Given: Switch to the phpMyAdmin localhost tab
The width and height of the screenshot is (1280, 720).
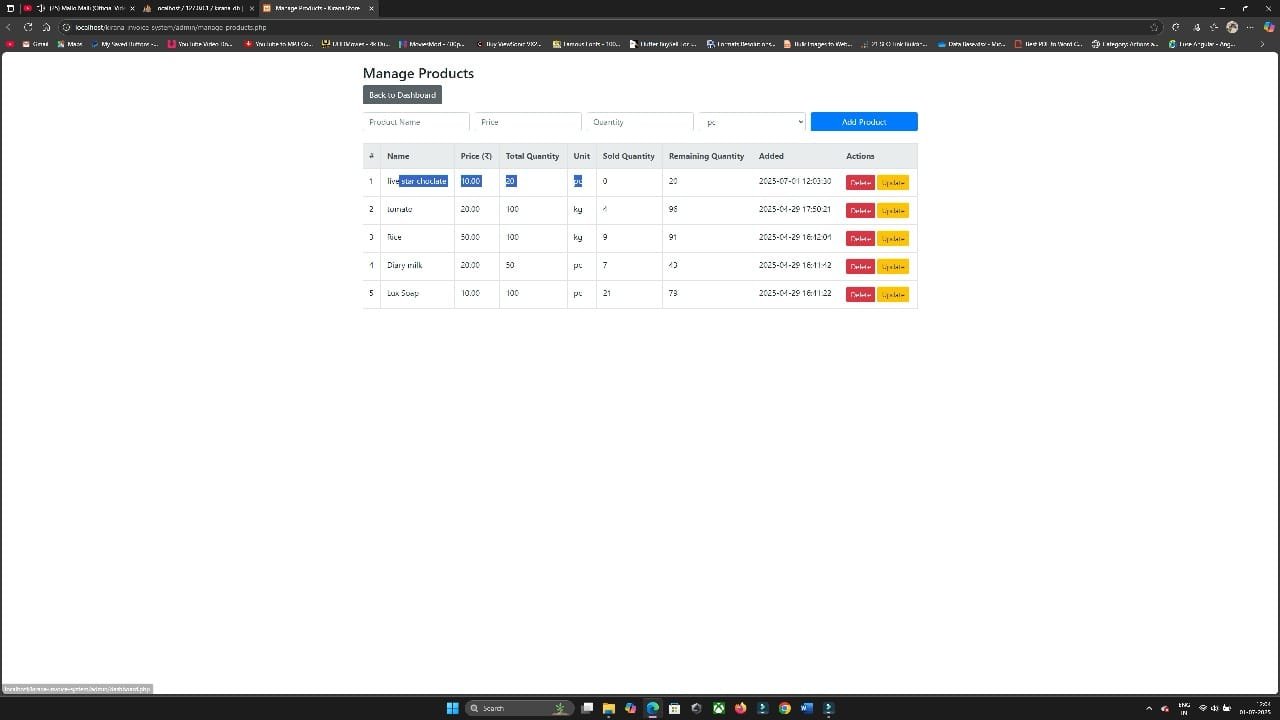Looking at the screenshot, I should [197, 8].
